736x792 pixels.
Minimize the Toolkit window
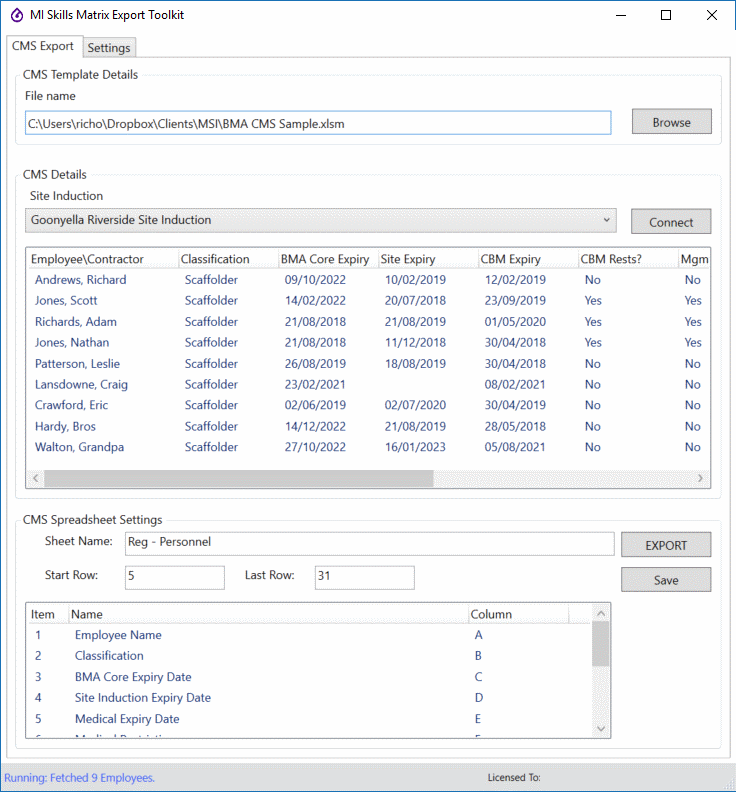click(x=621, y=15)
